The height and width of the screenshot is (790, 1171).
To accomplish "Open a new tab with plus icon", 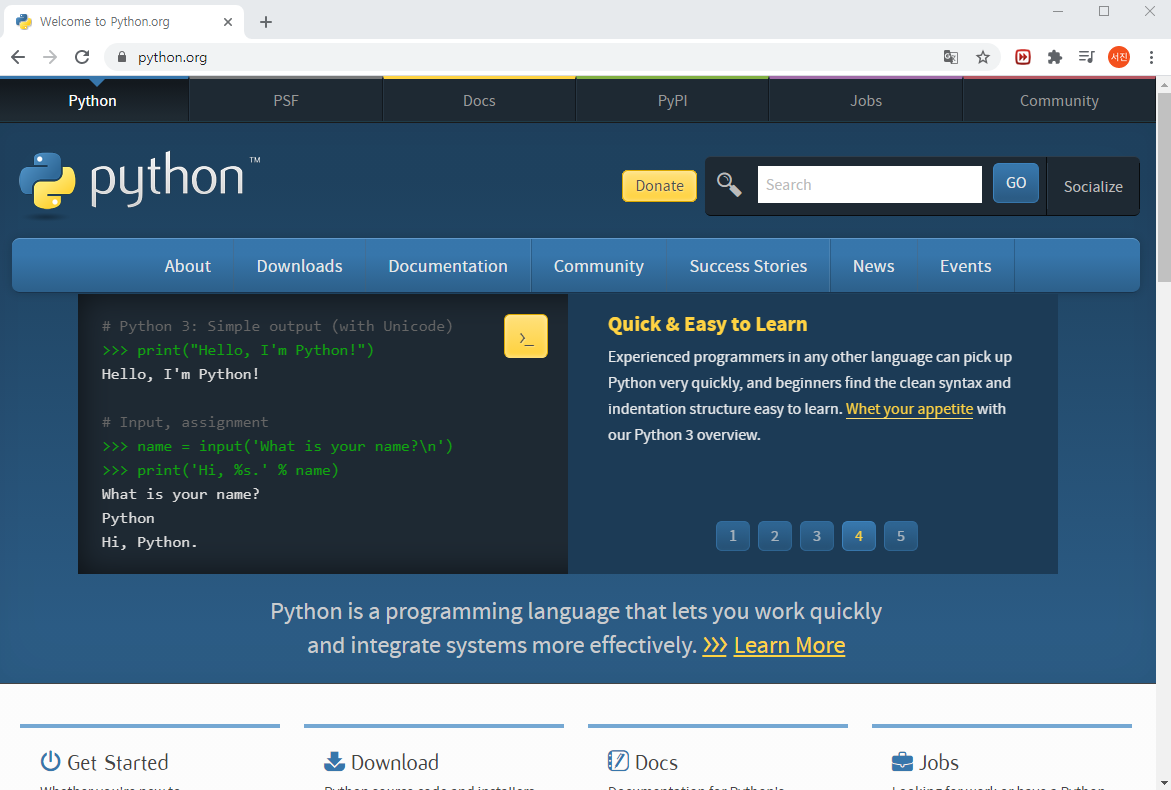I will click(x=266, y=22).
